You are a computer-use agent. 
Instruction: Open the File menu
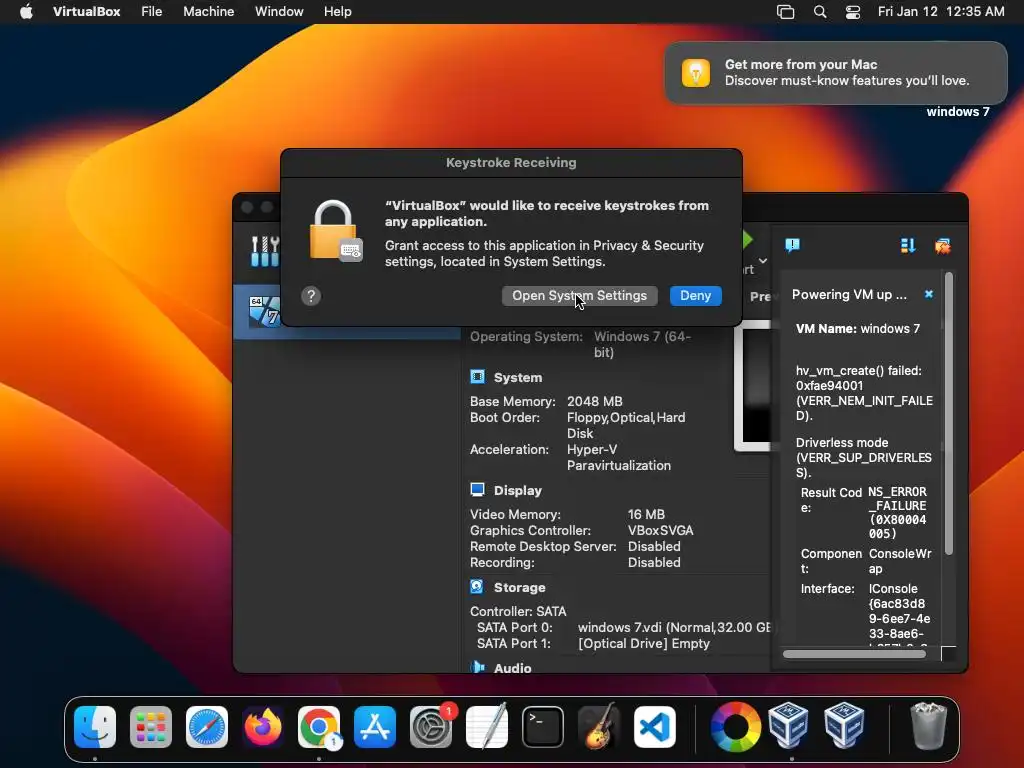tap(152, 12)
